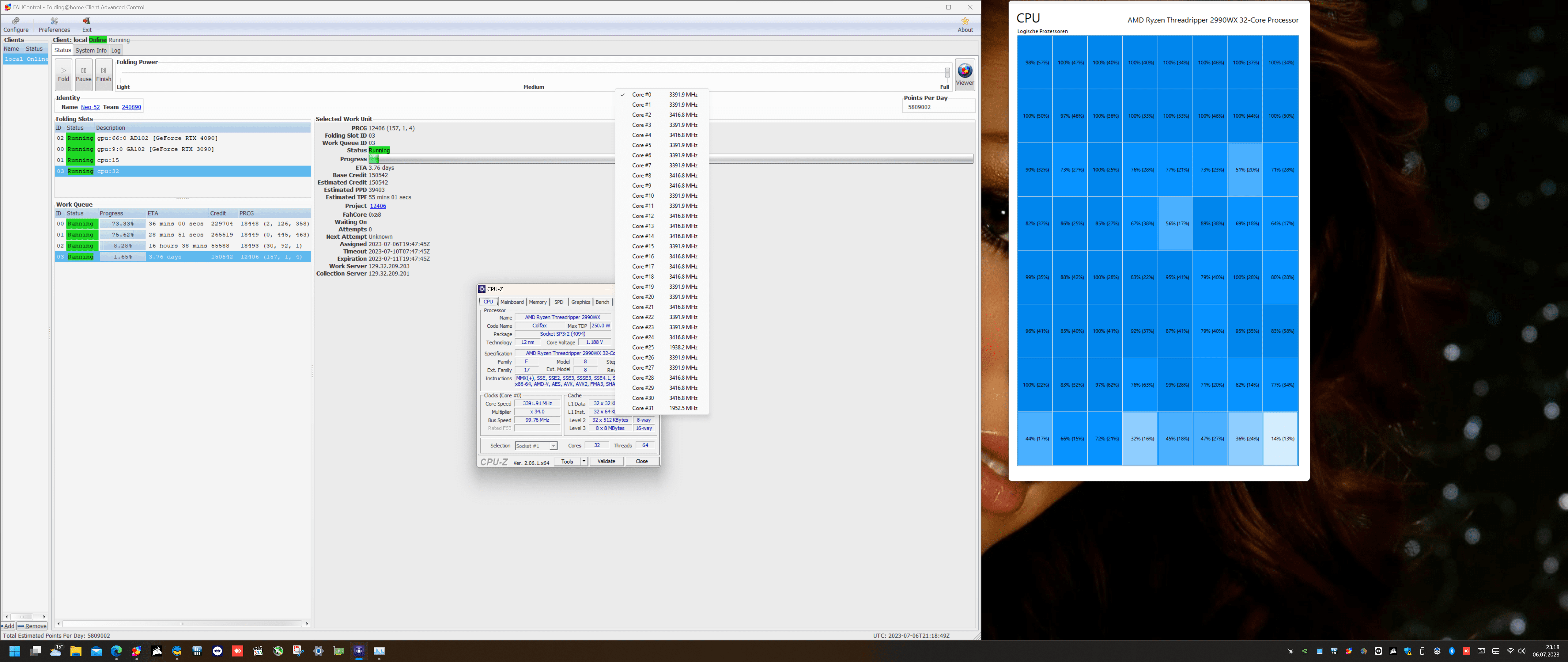Expand the CPU-Z Tools dropdown arrow
This screenshot has height=662, width=1568.
pos(584,462)
